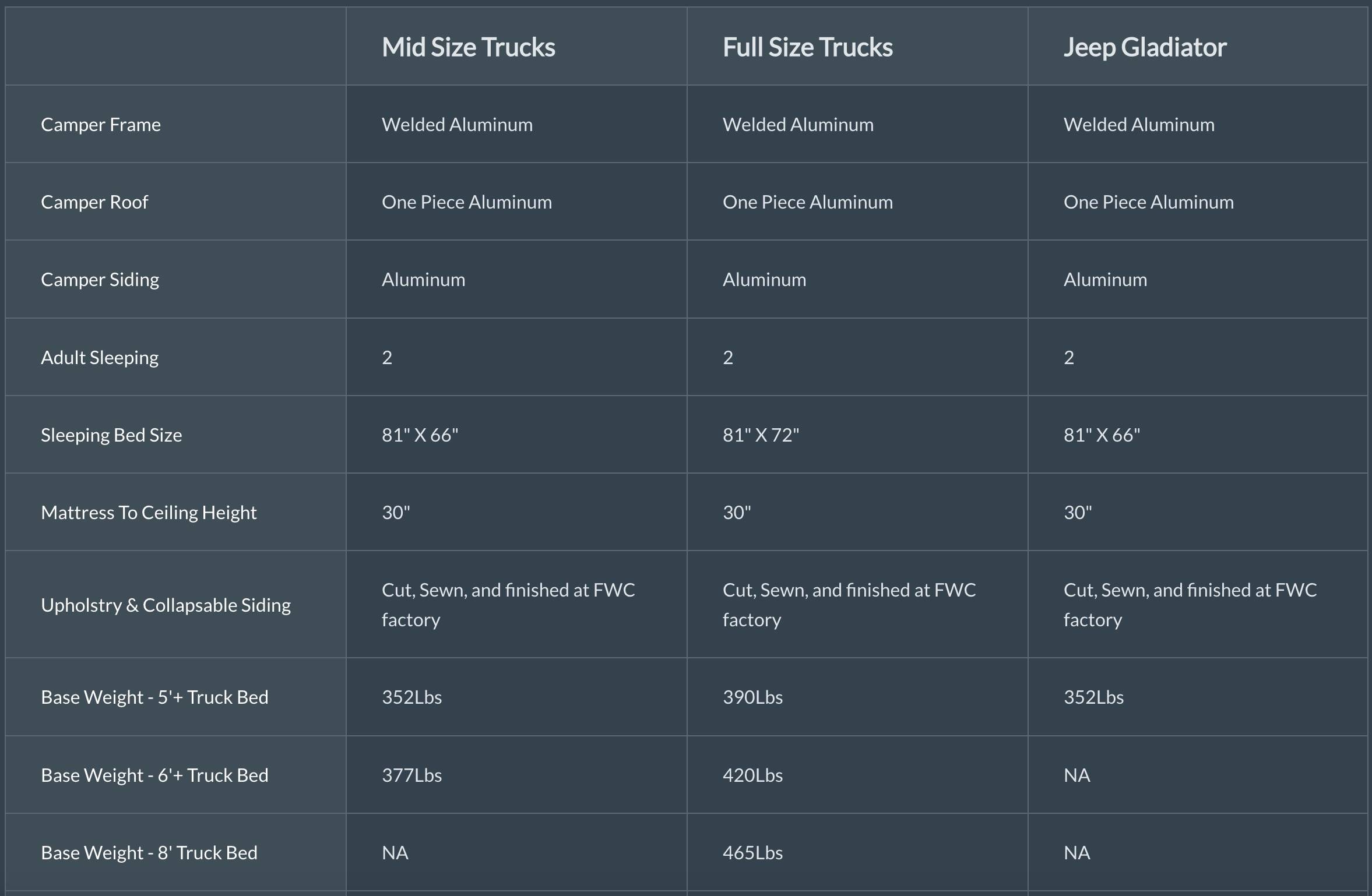Click the Jeep Gladiator column header

point(1145,47)
